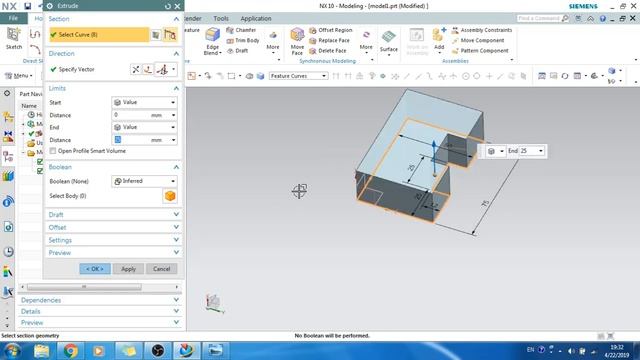Click the Reset icon in Extrude title bar
The image size is (640, 360).
click(x=168, y=6)
